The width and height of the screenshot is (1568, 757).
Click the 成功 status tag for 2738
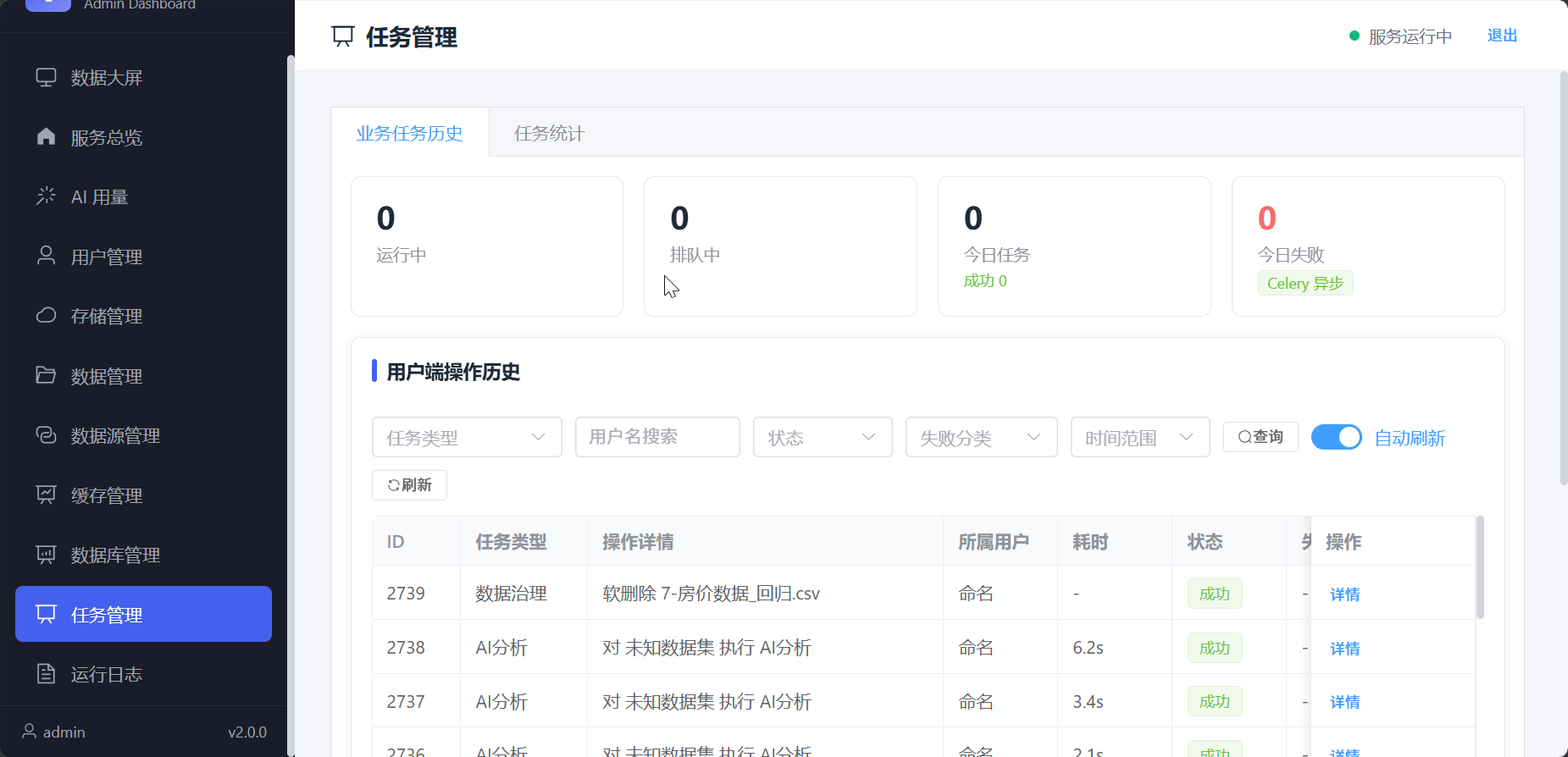(1215, 648)
